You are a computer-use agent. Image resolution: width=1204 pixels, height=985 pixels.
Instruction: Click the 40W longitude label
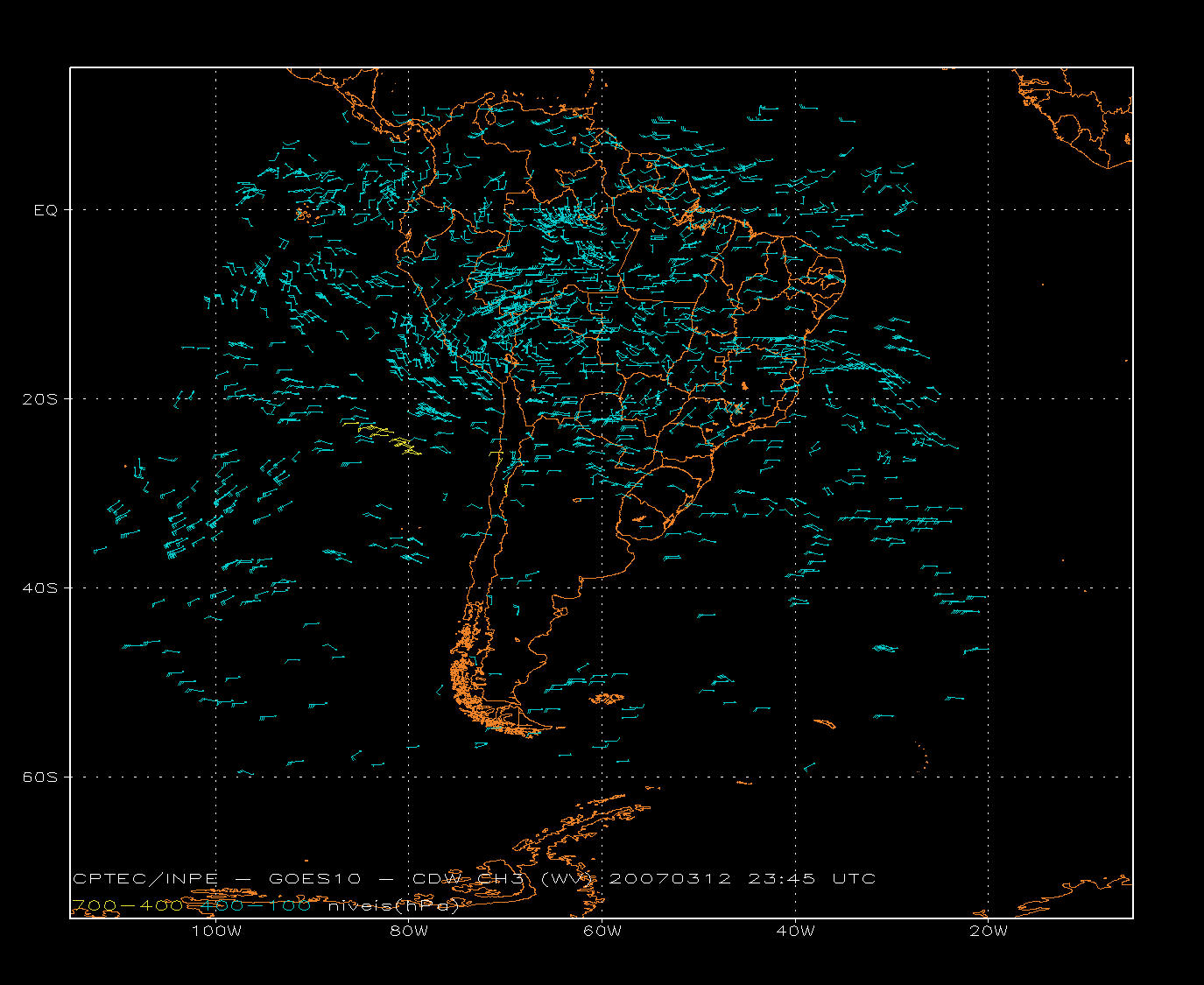click(x=795, y=931)
